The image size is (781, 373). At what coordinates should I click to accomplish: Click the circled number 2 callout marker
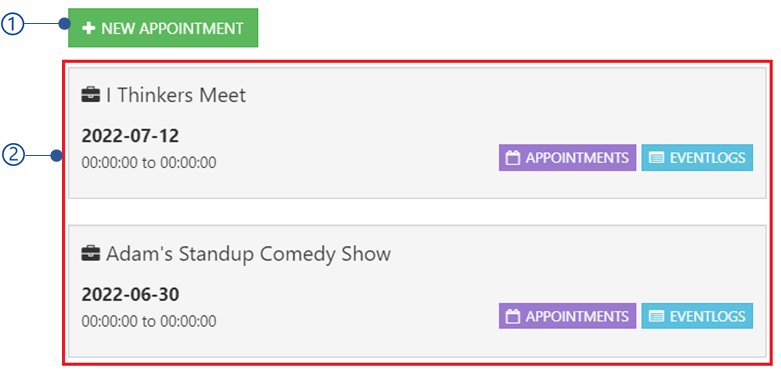click(13, 156)
